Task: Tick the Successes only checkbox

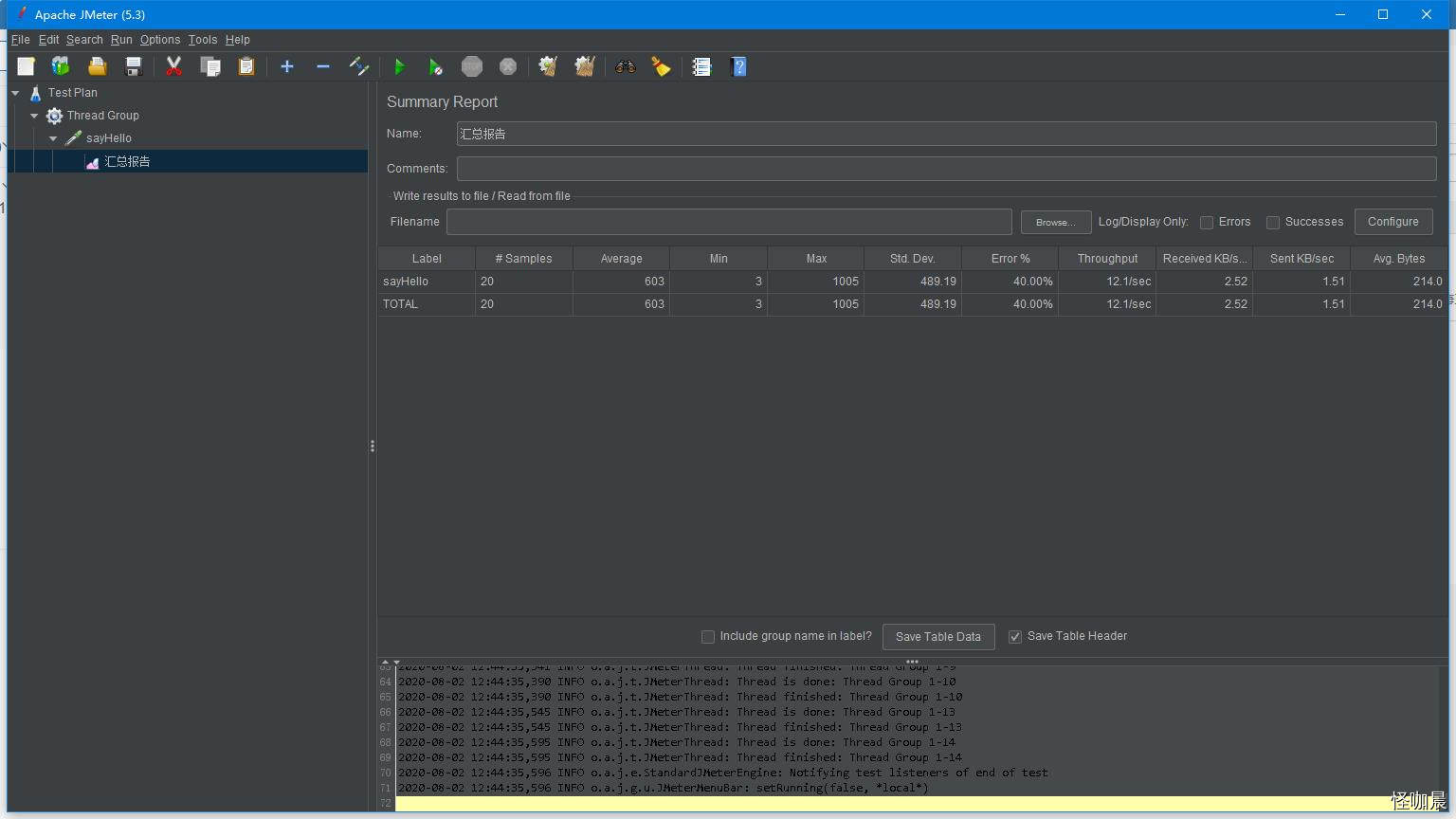Action: pyautogui.click(x=1273, y=222)
